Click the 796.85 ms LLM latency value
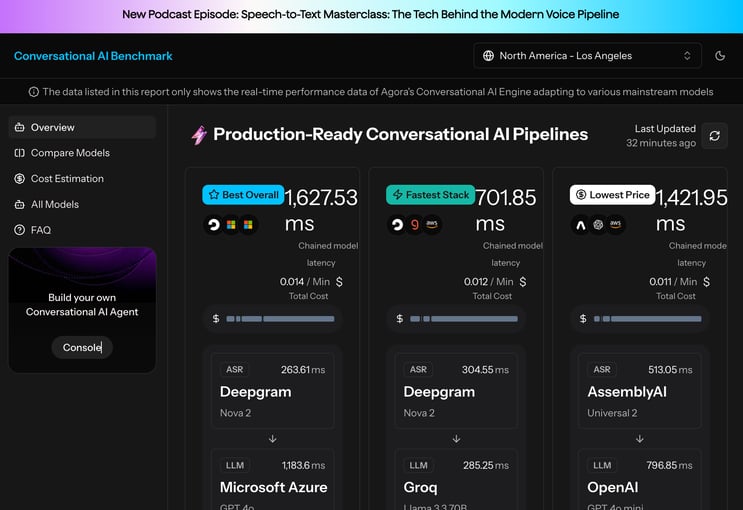 [669, 465]
